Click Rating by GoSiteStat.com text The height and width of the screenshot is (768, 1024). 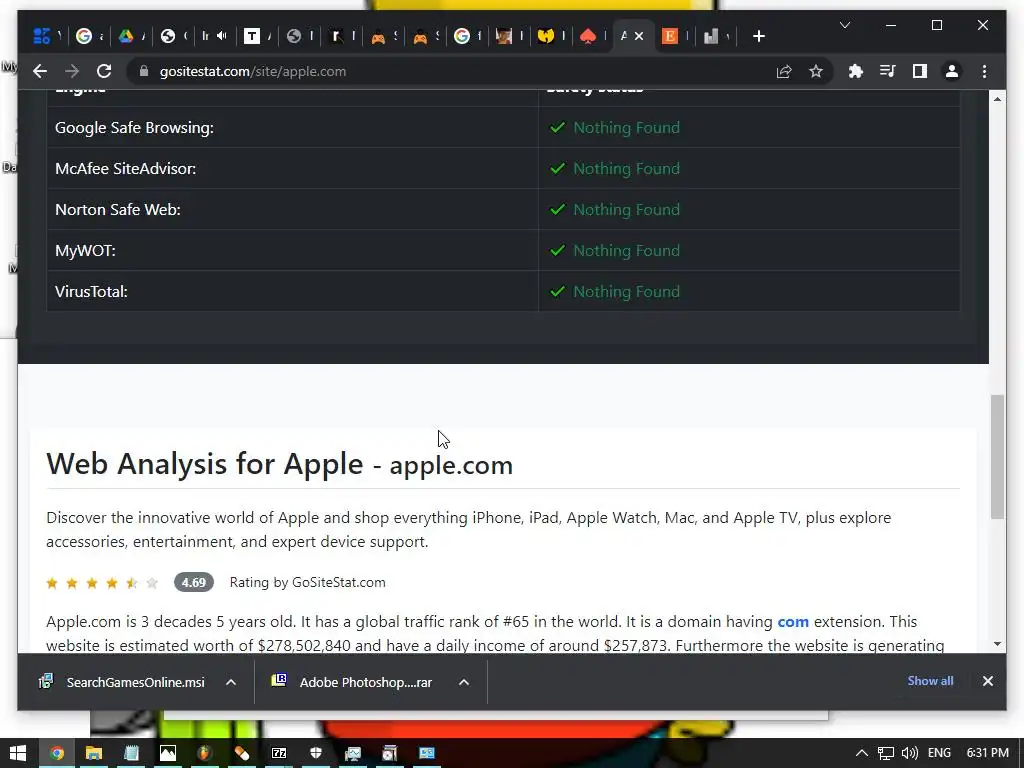(308, 583)
